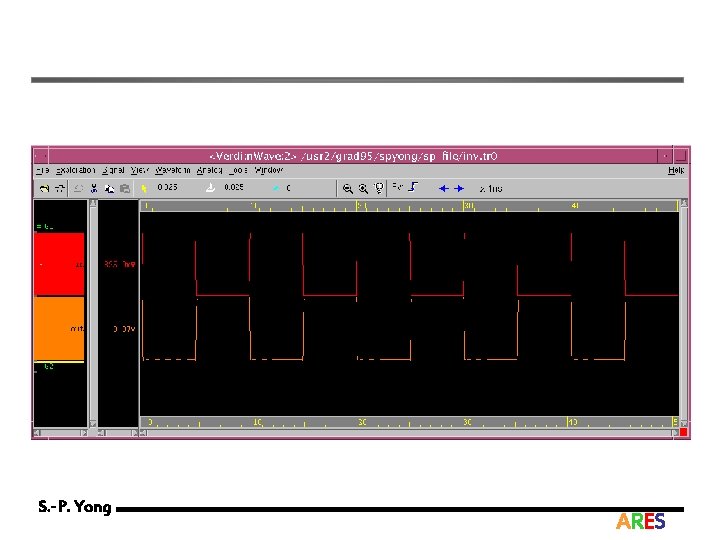
Task: Go to previous edge with left arrow
Action: (444, 188)
